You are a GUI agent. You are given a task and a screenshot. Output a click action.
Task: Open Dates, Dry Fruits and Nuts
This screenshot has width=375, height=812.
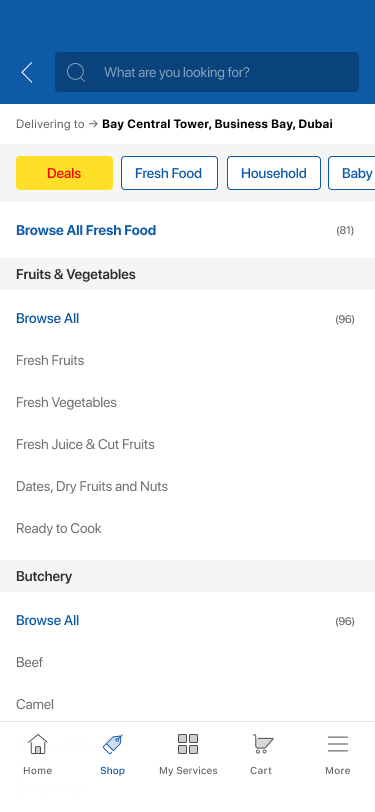coord(92,486)
